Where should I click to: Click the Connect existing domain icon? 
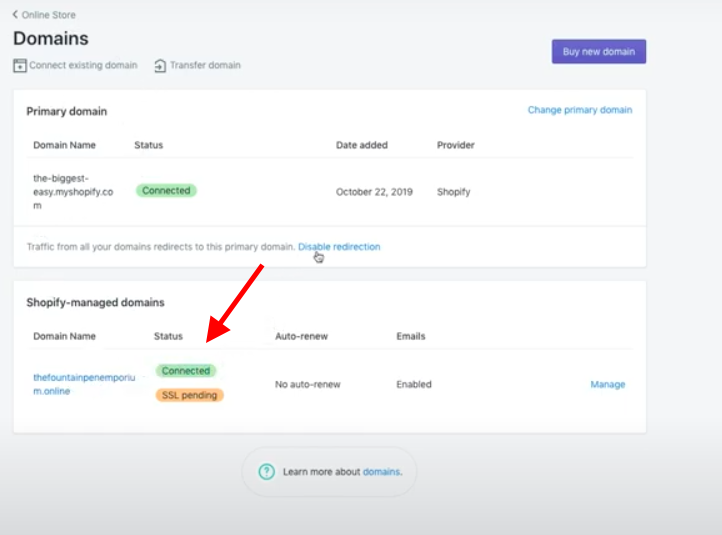20,65
